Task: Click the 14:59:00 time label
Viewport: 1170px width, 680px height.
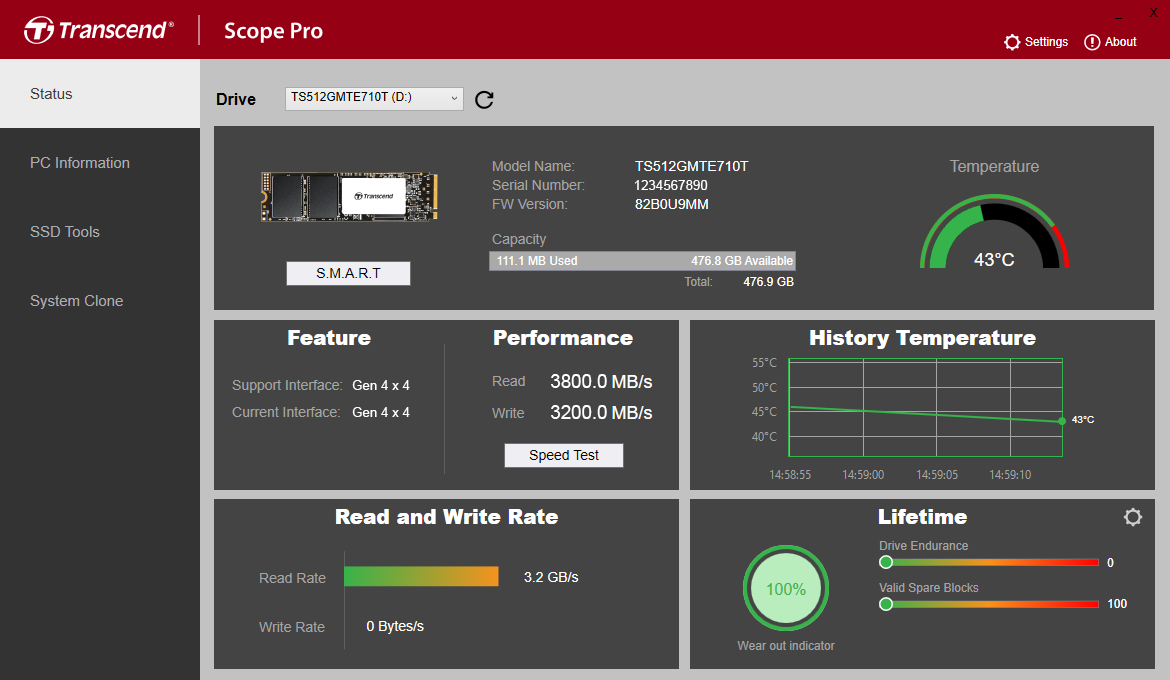Action: [x=863, y=475]
